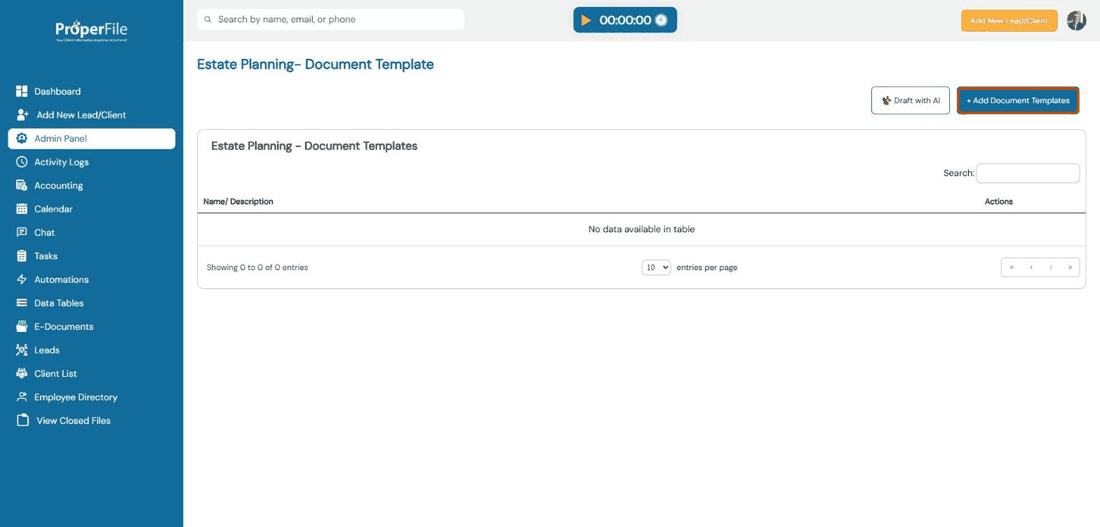Click the Data Tables list icon
This screenshot has height=527, width=1100.
pos(22,302)
